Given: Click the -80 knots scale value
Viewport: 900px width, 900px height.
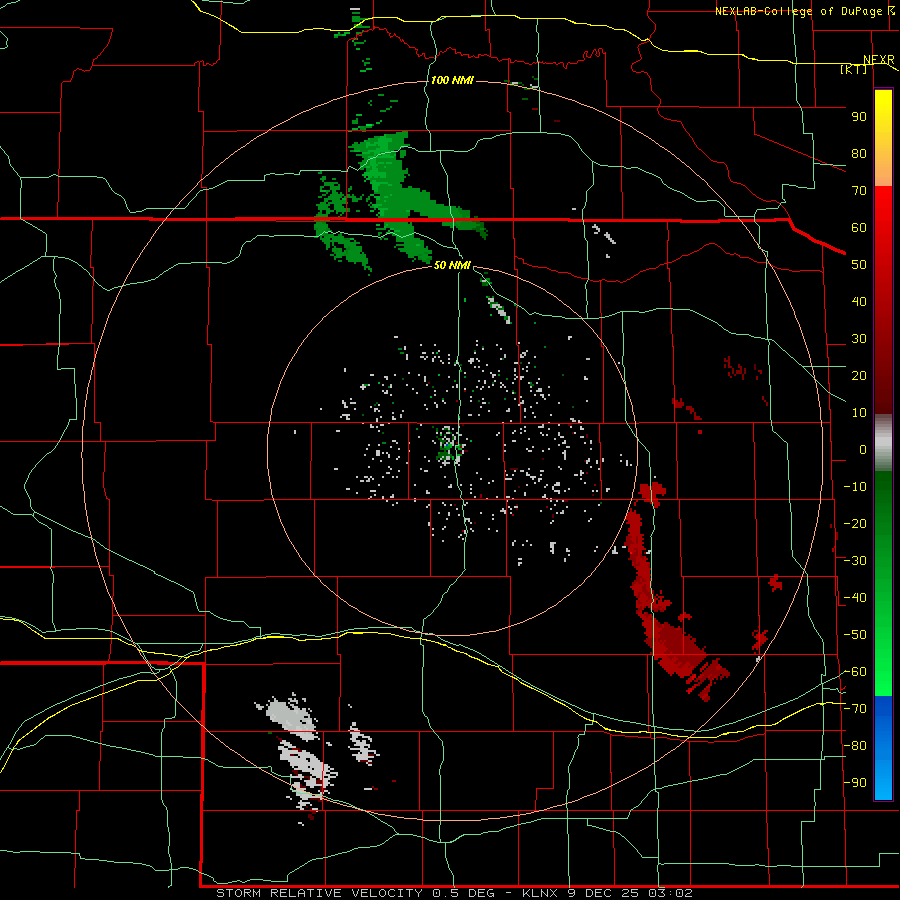Looking at the screenshot, I should tap(855, 746).
